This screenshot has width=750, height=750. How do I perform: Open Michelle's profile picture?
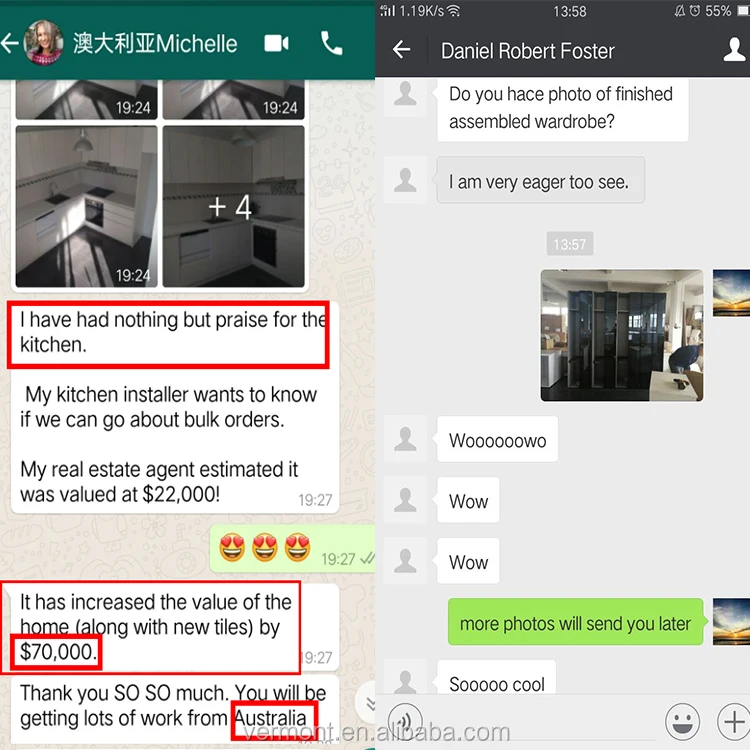(x=44, y=43)
